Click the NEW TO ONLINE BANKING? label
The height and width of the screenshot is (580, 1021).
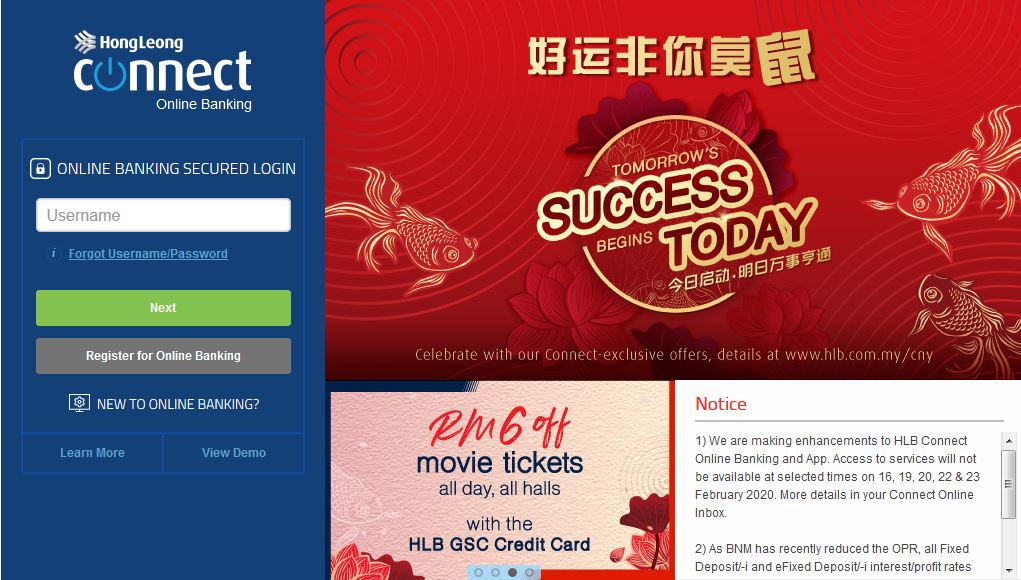[x=178, y=404]
